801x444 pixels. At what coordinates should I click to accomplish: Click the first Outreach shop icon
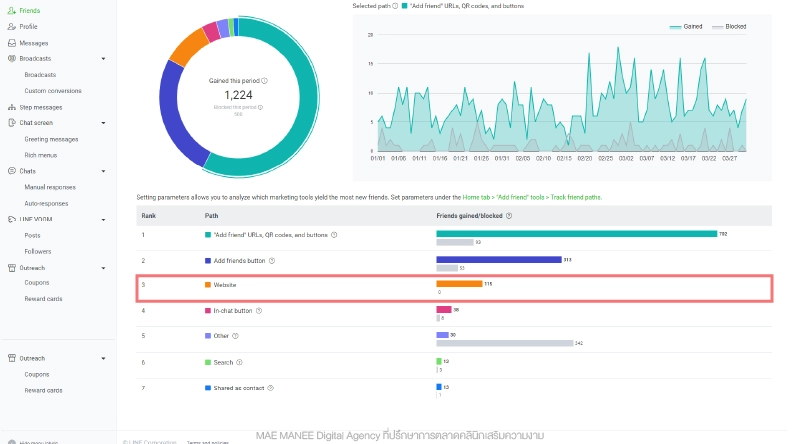(12, 268)
